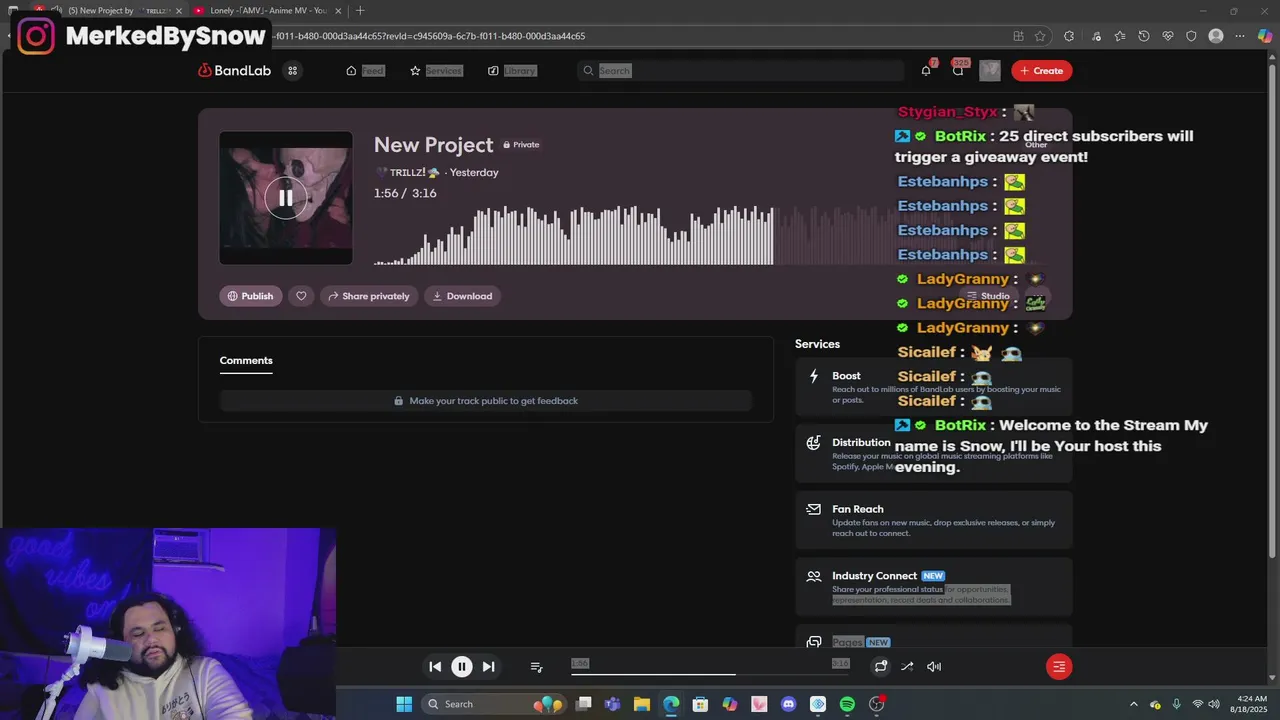Viewport: 1280px width, 720px height.
Task: Select the Comments tab
Action: click(246, 361)
